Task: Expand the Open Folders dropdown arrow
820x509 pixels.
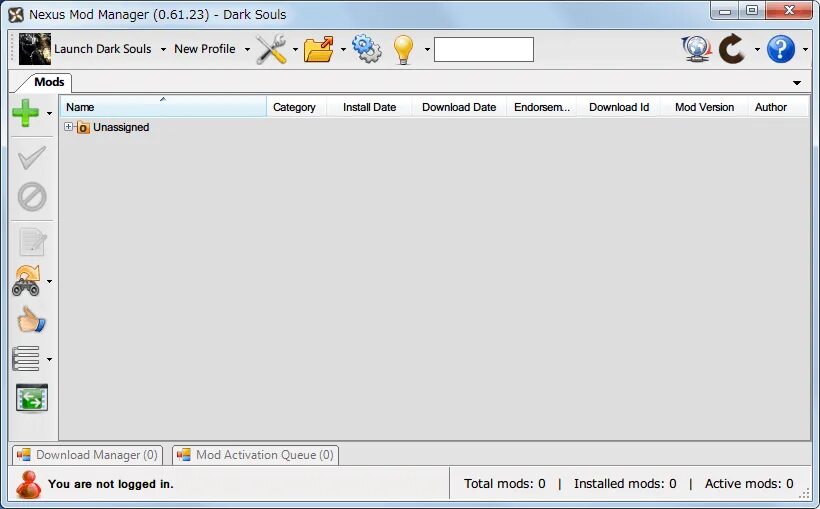Action: 343,50
